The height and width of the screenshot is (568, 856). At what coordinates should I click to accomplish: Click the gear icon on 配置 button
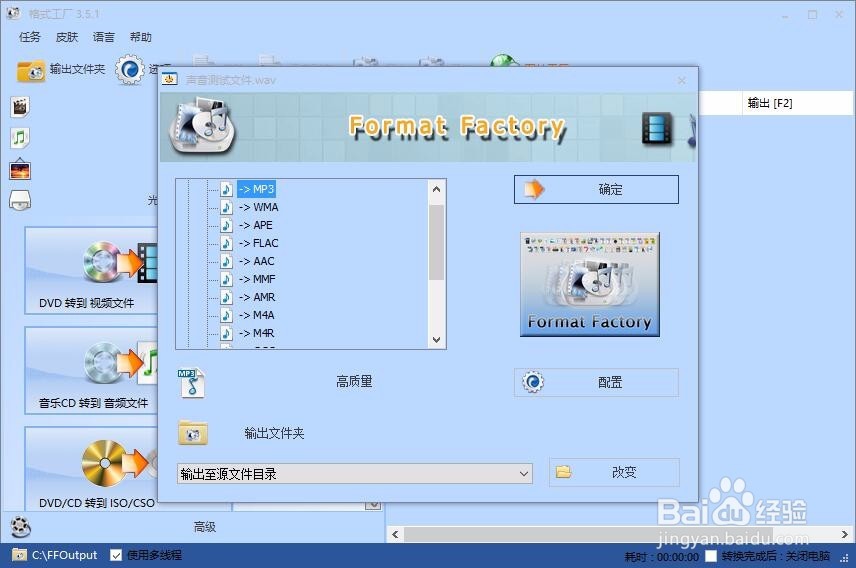pos(533,382)
